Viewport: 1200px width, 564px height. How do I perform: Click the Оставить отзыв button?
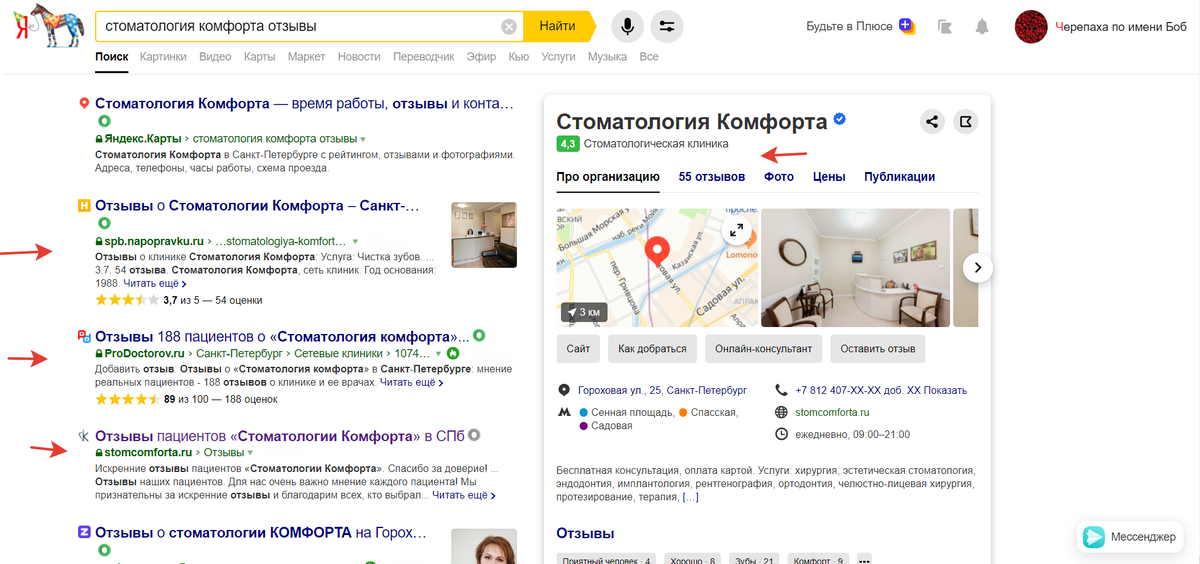877,349
